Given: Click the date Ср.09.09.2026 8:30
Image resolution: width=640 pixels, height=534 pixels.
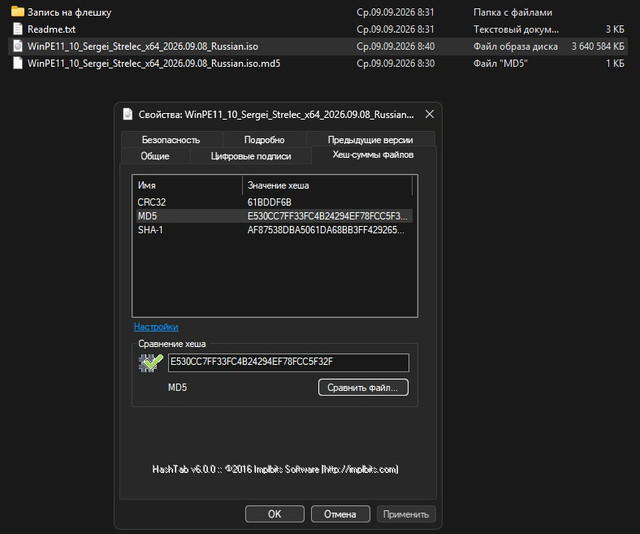Looking at the screenshot, I should [x=395, y=64].
